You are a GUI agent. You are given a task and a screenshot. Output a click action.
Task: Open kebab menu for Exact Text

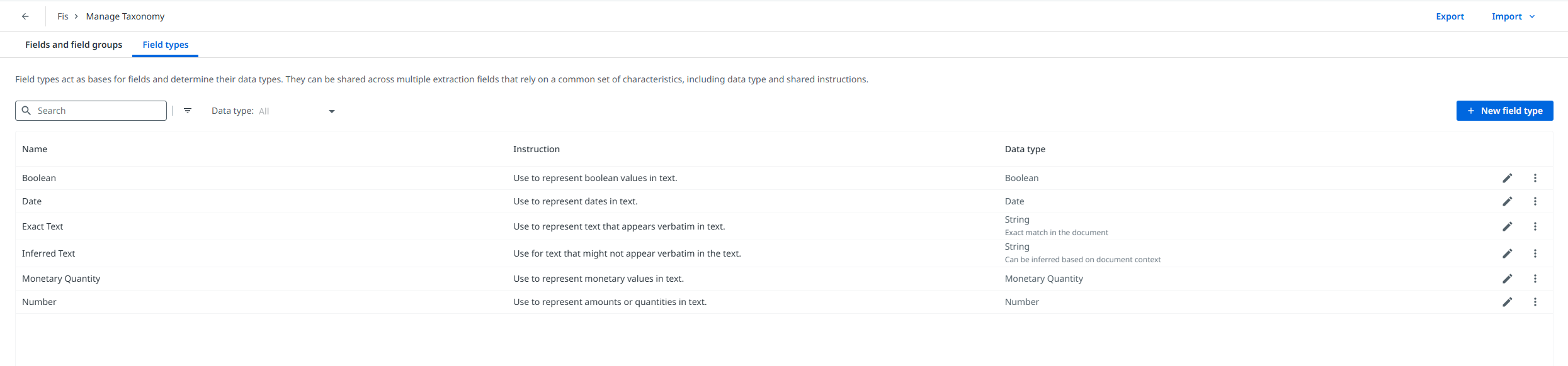(x=1535, y=226)
